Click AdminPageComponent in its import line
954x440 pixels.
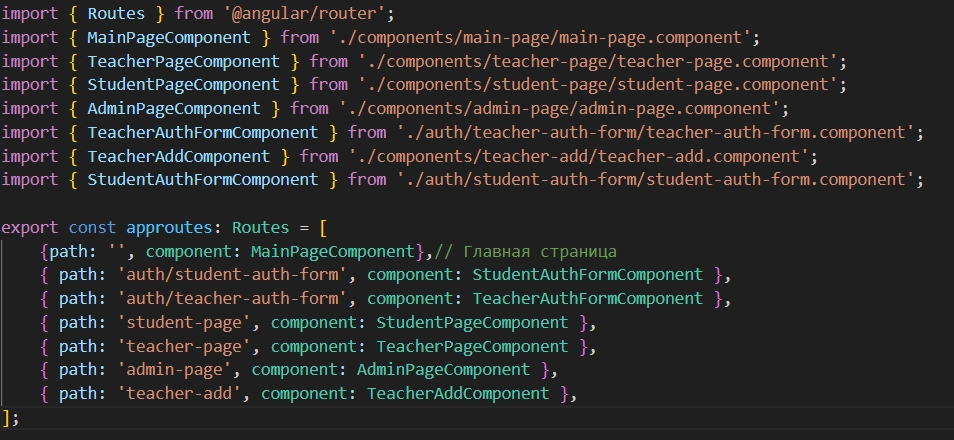tap(173, 109)
